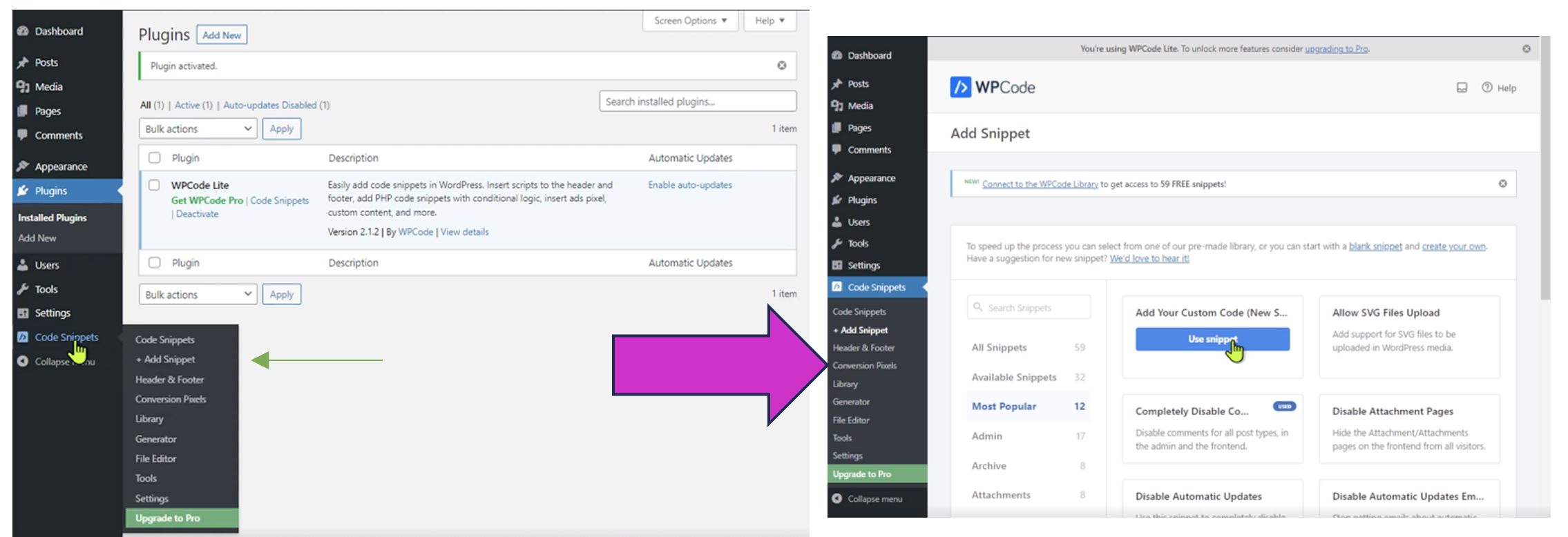Click the 'Search installed plugins...' field

(698, 101)
